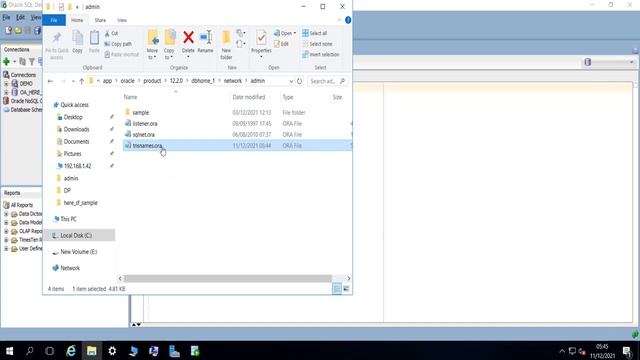This screenshot has width=640, height=360.
Task: Select the tnsnames.ora file
Action: pyautogui.click(x=147, y=145)
